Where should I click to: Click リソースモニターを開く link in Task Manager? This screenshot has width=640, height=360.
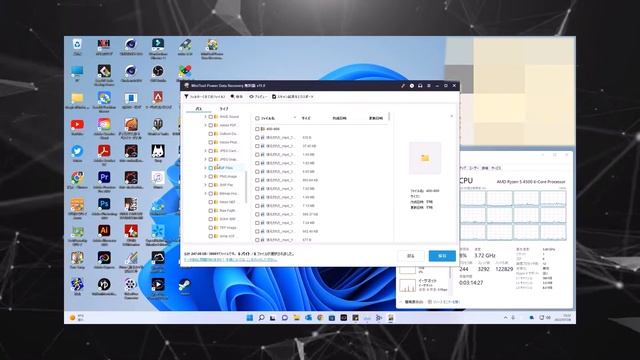pos(443,302)
